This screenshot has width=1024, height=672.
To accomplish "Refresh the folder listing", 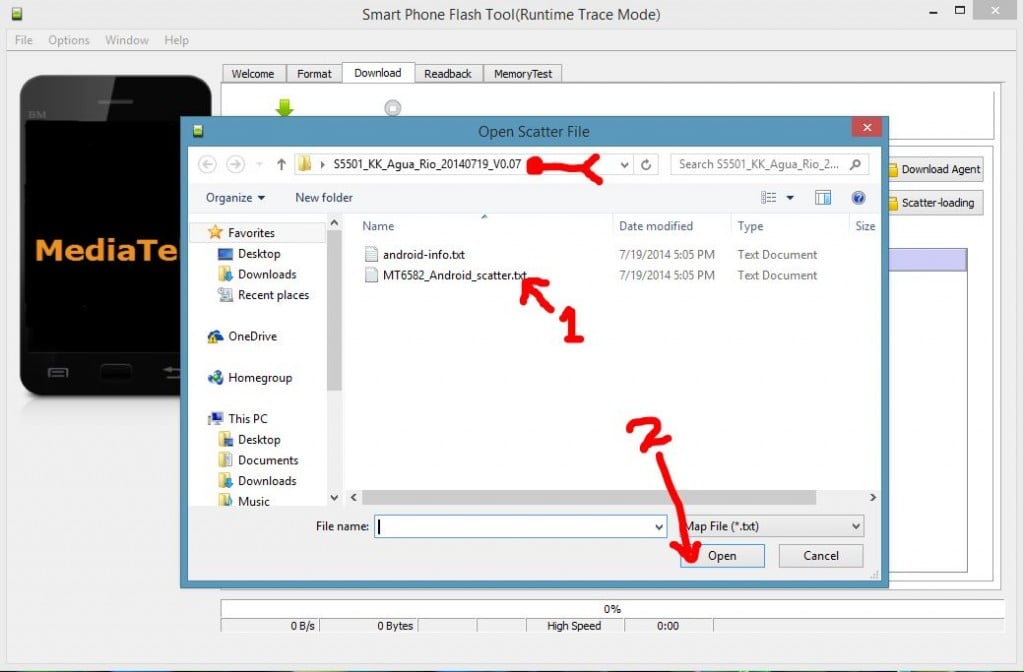I will 646,165.
